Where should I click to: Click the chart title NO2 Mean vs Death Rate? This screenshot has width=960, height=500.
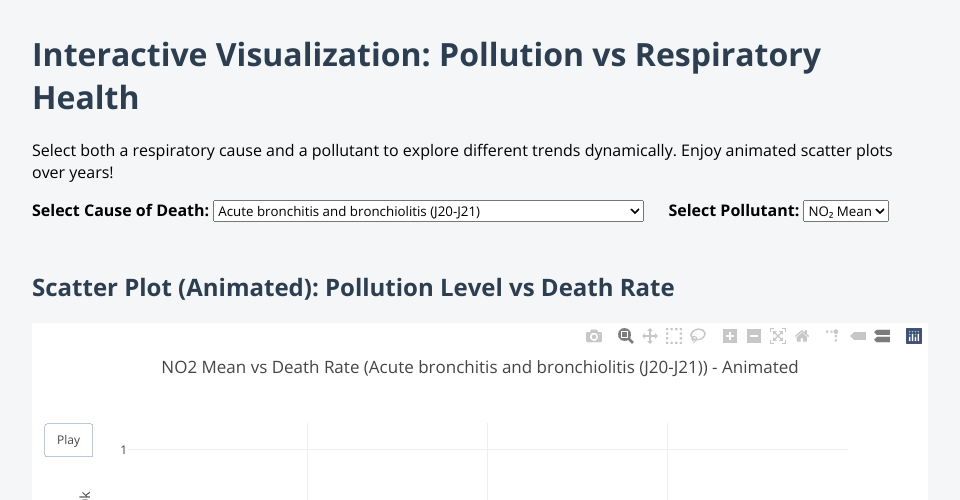click(480, 367)
